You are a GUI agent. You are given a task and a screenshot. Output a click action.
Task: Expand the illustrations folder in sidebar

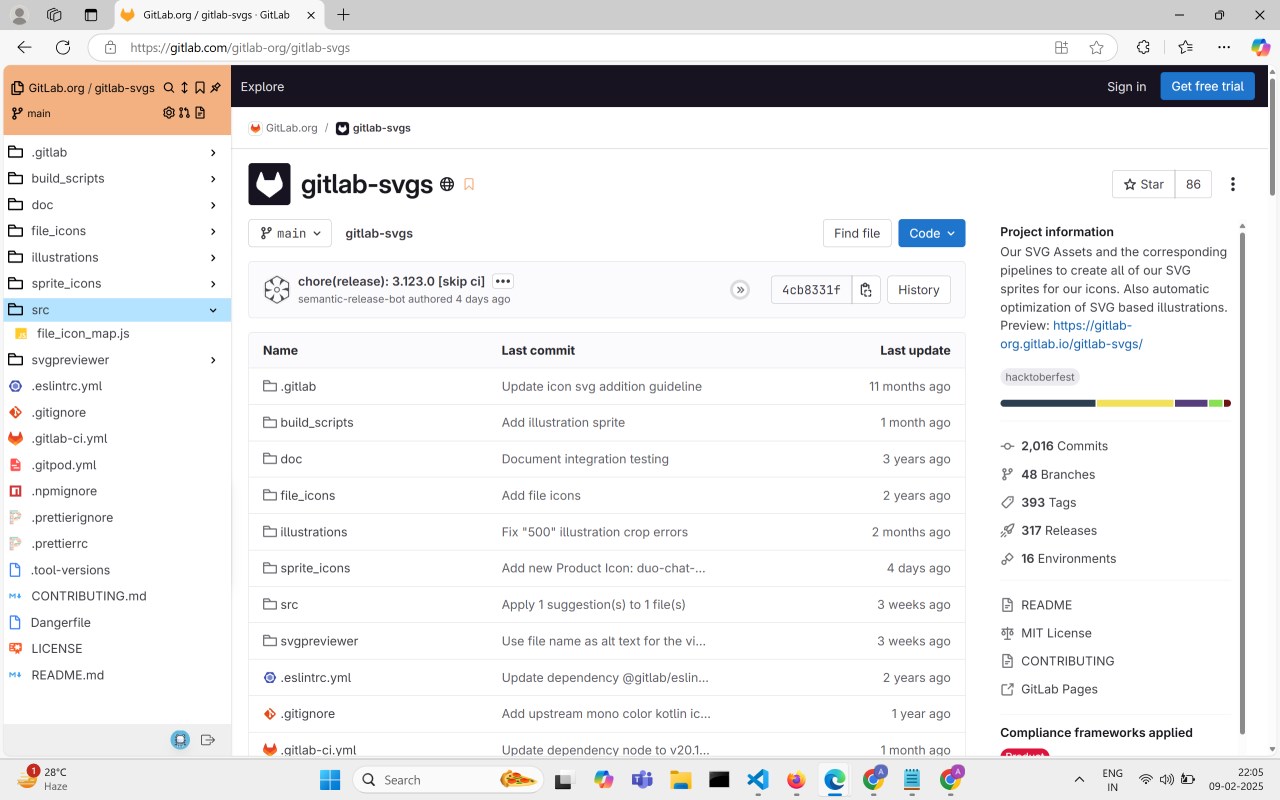pos(213,257)
